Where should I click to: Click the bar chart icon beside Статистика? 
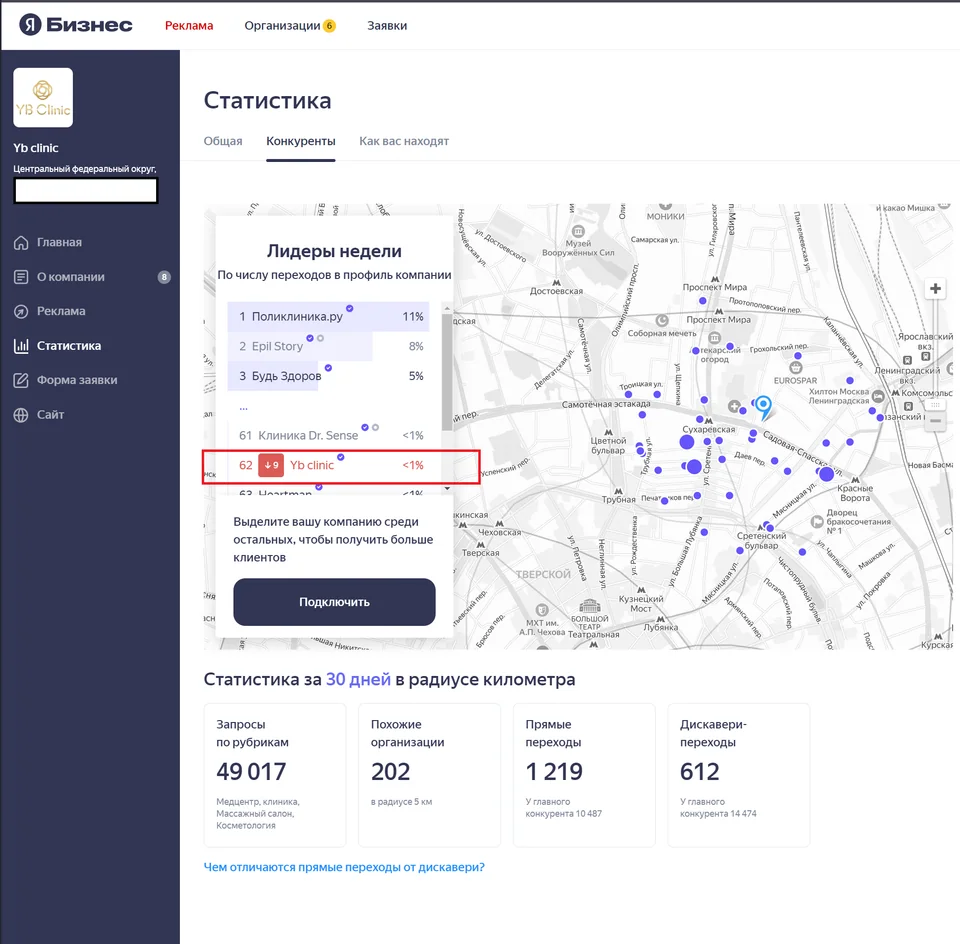pos(21,346)
